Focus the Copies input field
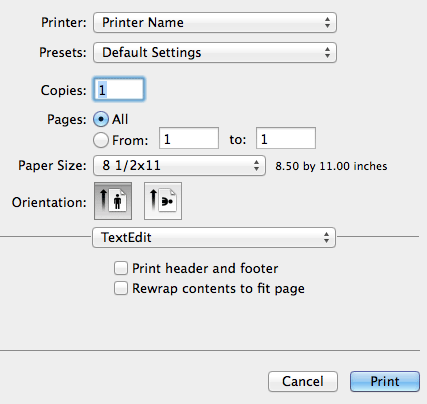 pos(119,90)
